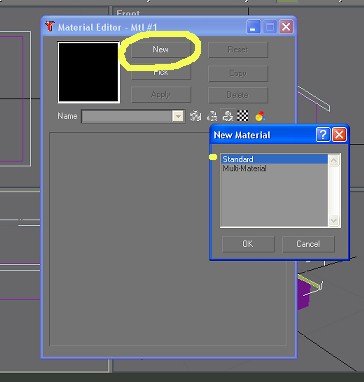Click the Material Editor title bar logo
The width and height of the screenshot is (364, 382).
[50, 26]
